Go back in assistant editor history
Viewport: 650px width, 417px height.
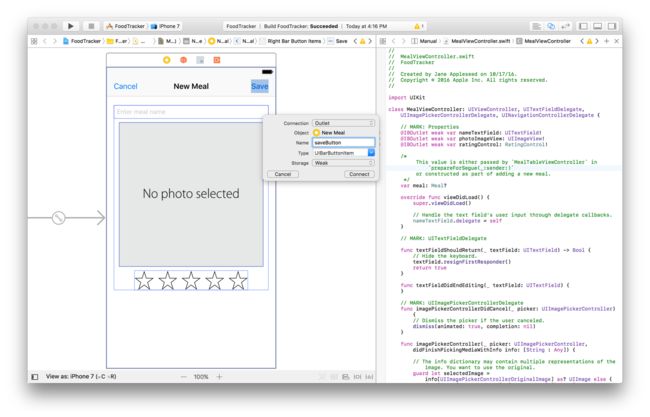[394, 41]
